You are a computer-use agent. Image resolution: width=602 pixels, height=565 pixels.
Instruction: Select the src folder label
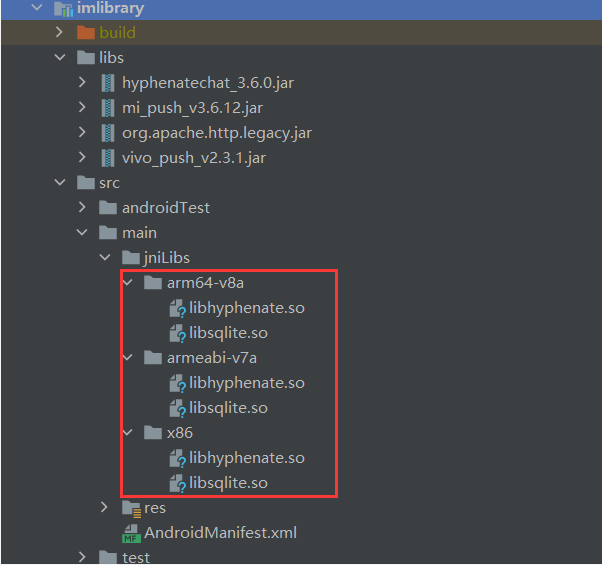109,183
